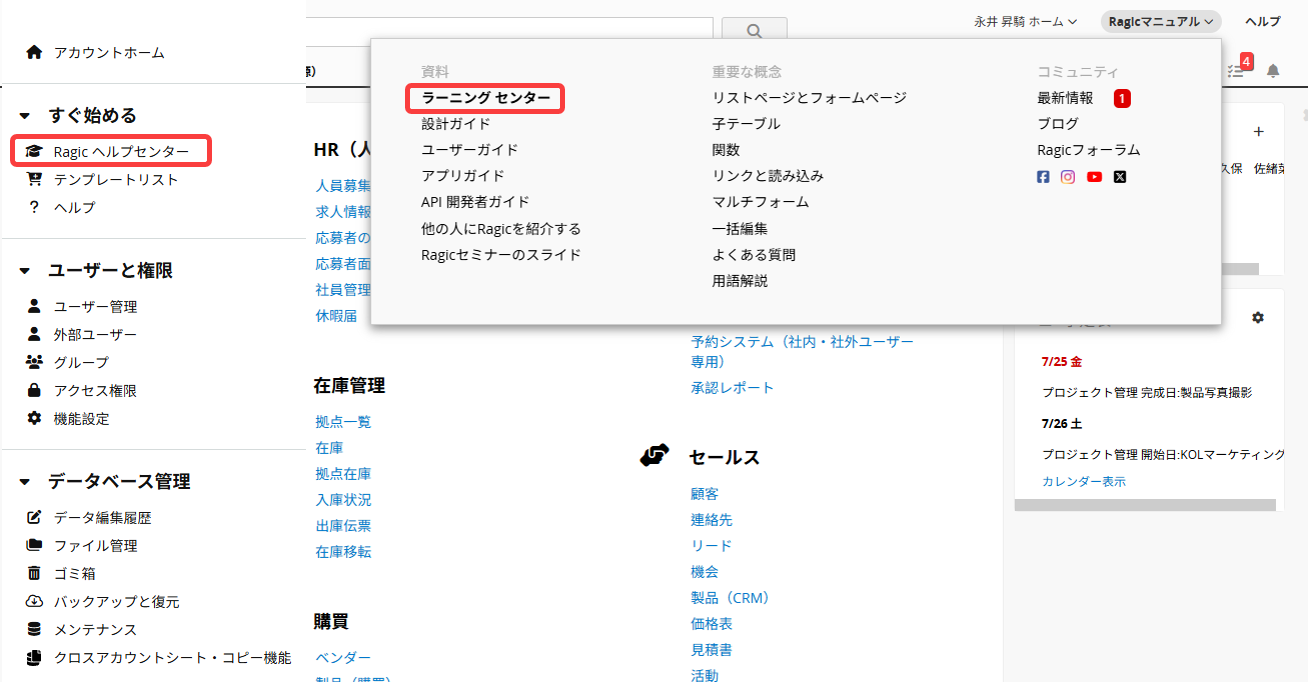Image resolution: width=1308 pixels, height=682 pixels.
Task: Click the X (Twitter) icon in the Community column
Action: click(x=1120, y=177)
